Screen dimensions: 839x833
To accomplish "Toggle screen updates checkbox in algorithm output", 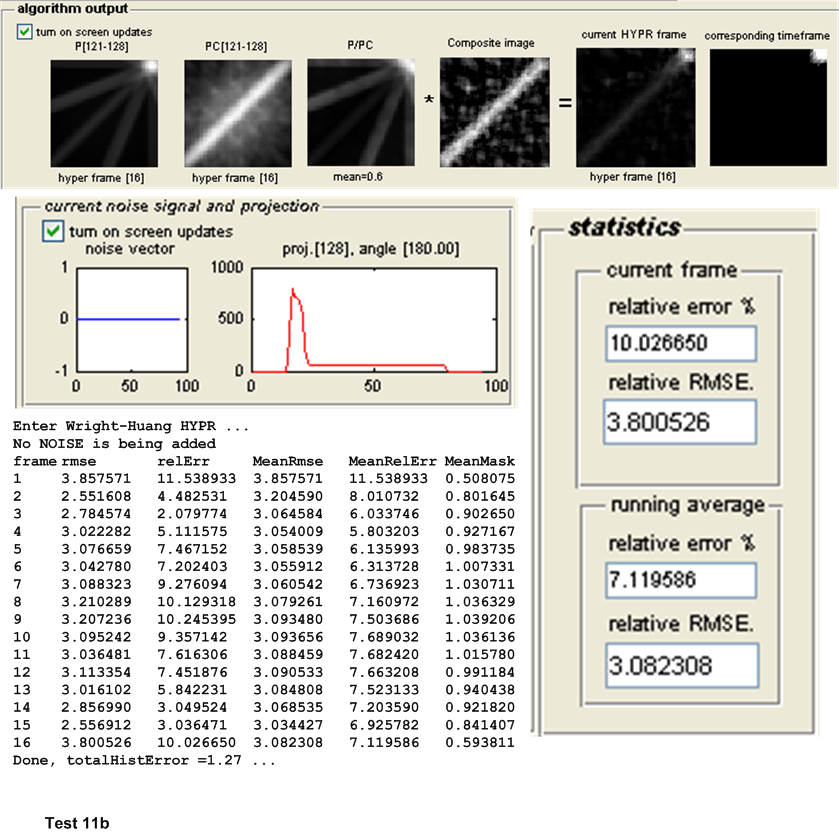I will [x=25, y=32].
